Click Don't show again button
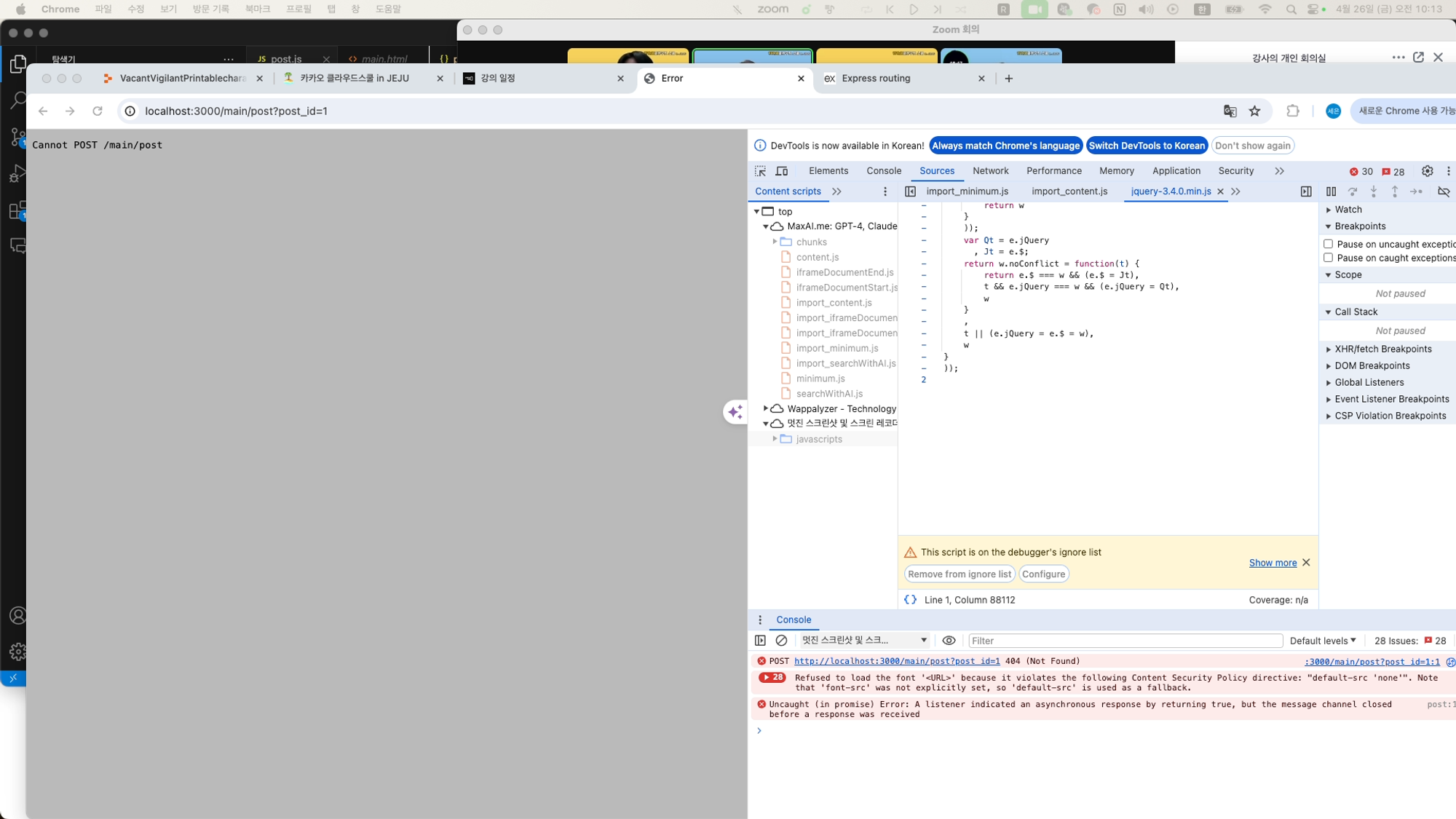The image size is (1456, 819). coord(1252,146)
